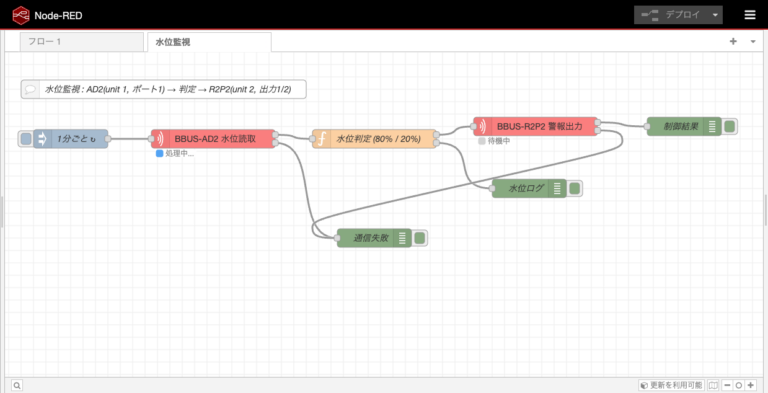This screenshot has height=393, width=768.
Task: Select the 水位監視 tab
Action: [209, 42]
